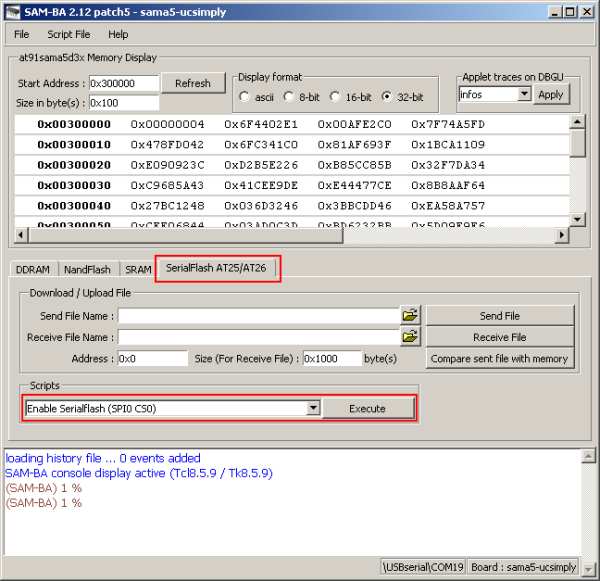Click the Address 0x0 field
Screen dimensions: 600x581
coord(153,359)
